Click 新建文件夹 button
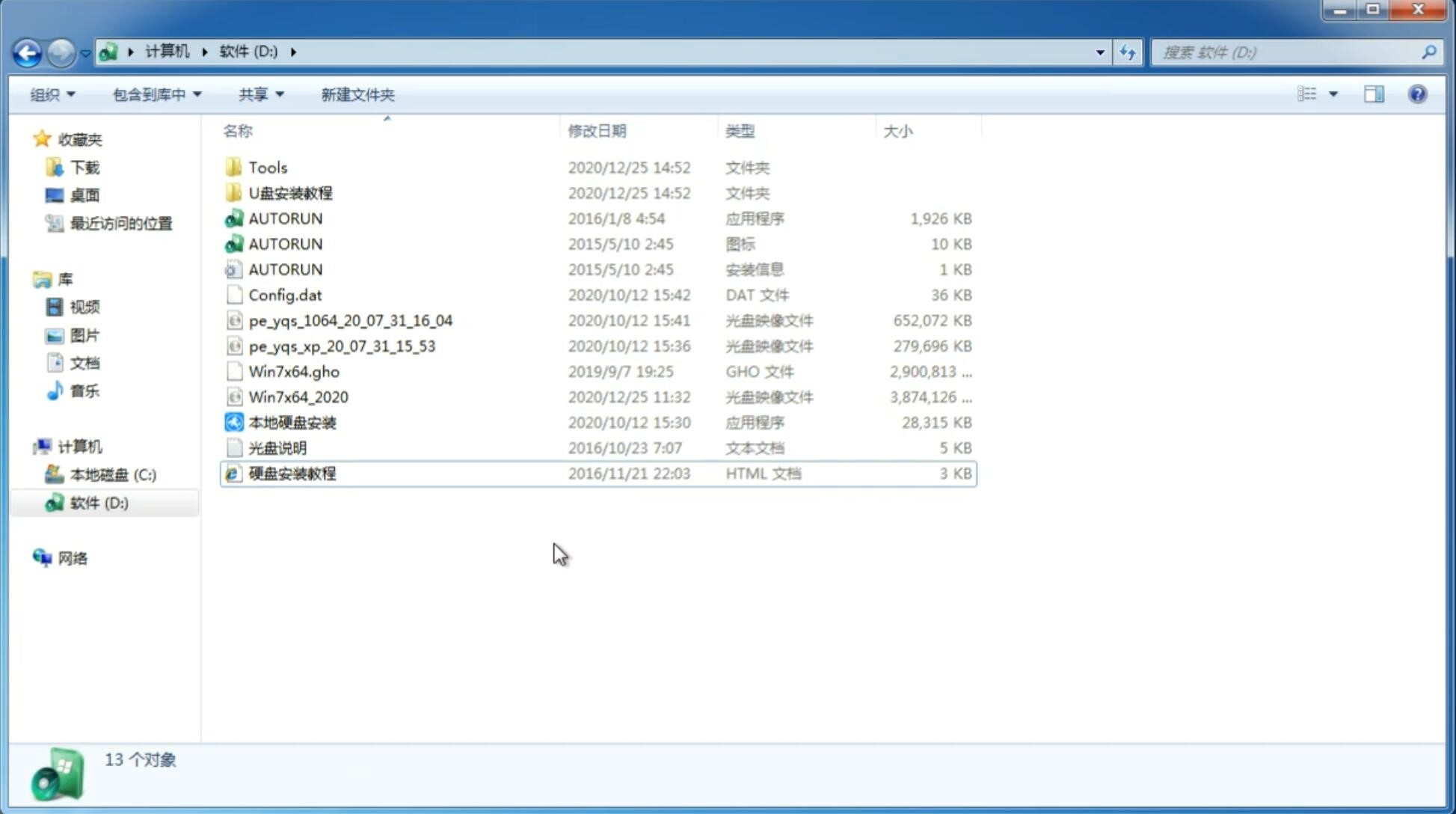1456x814 pixels. click(x=358, y=94)
